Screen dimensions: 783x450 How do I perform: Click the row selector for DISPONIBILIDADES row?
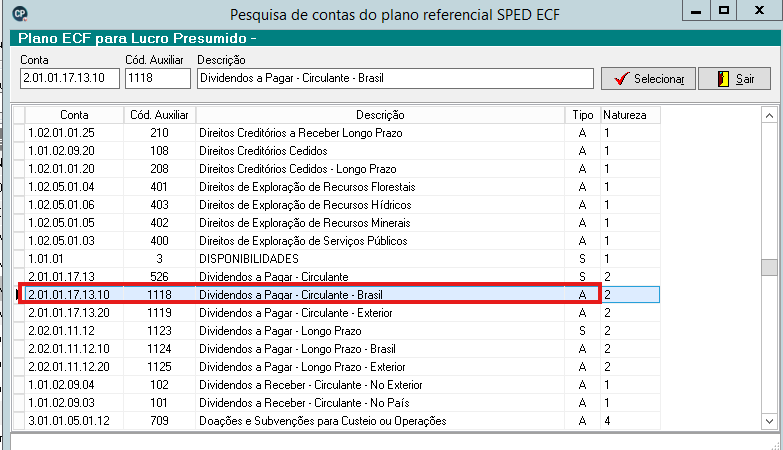(x=18, y=259)
